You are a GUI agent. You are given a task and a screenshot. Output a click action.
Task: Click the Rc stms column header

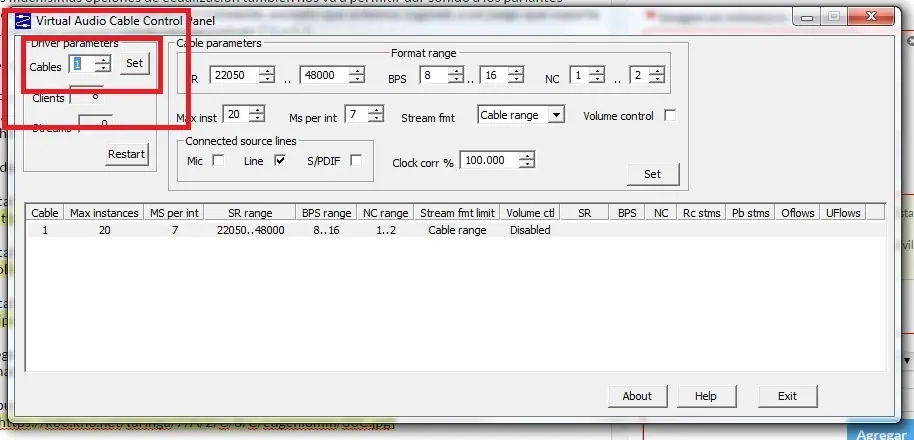pos(702,213)
